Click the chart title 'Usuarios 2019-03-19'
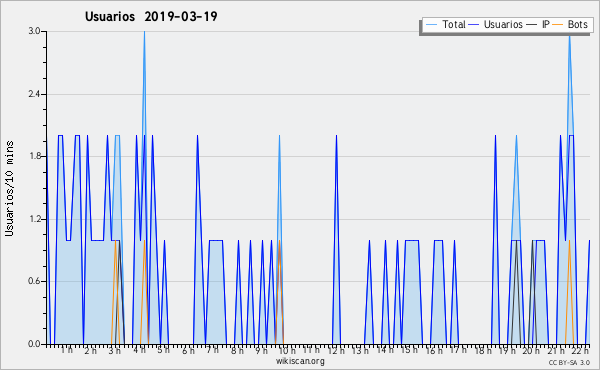 click(x=151, y=16)
